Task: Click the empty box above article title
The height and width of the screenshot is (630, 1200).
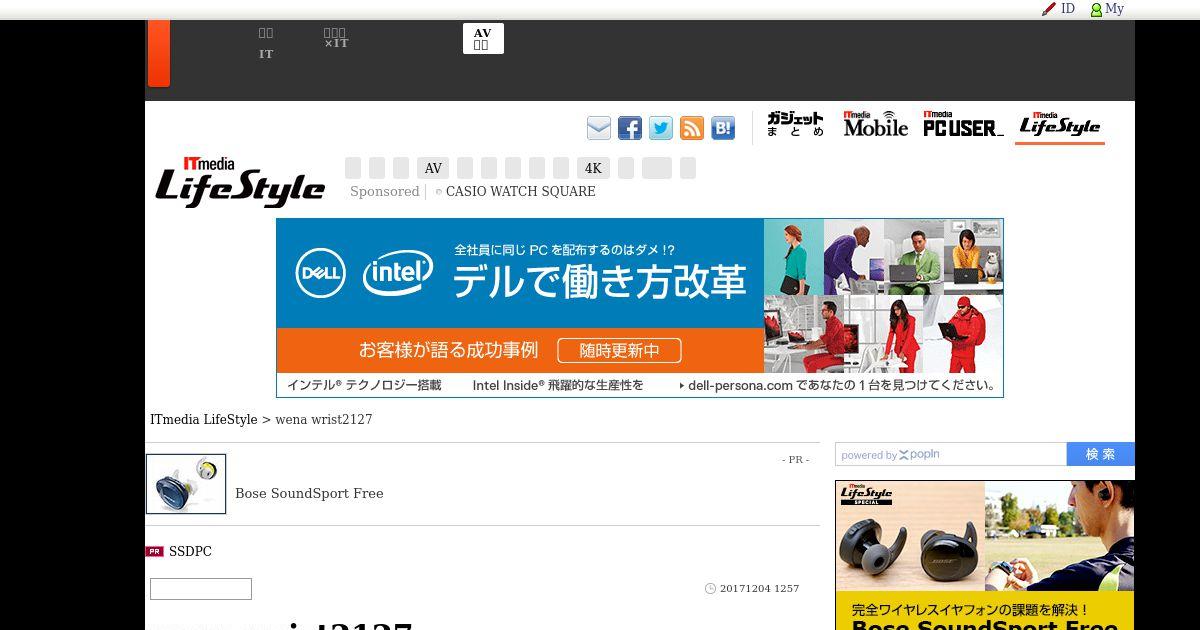Action: [201, 589]
